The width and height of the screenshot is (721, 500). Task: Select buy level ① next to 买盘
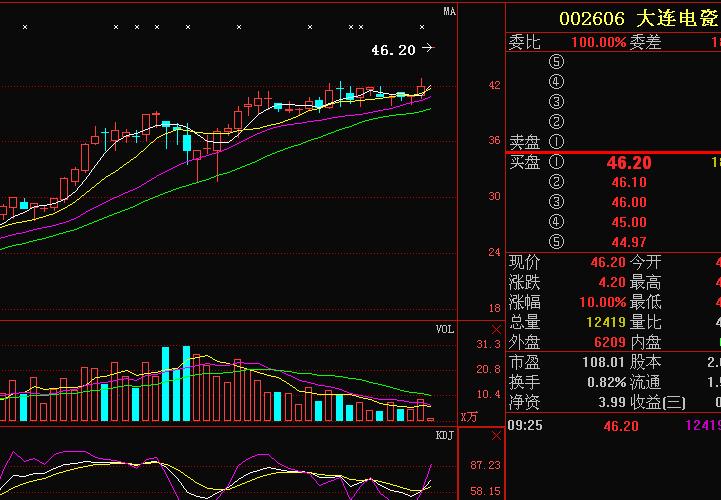(x=556, y=162)
